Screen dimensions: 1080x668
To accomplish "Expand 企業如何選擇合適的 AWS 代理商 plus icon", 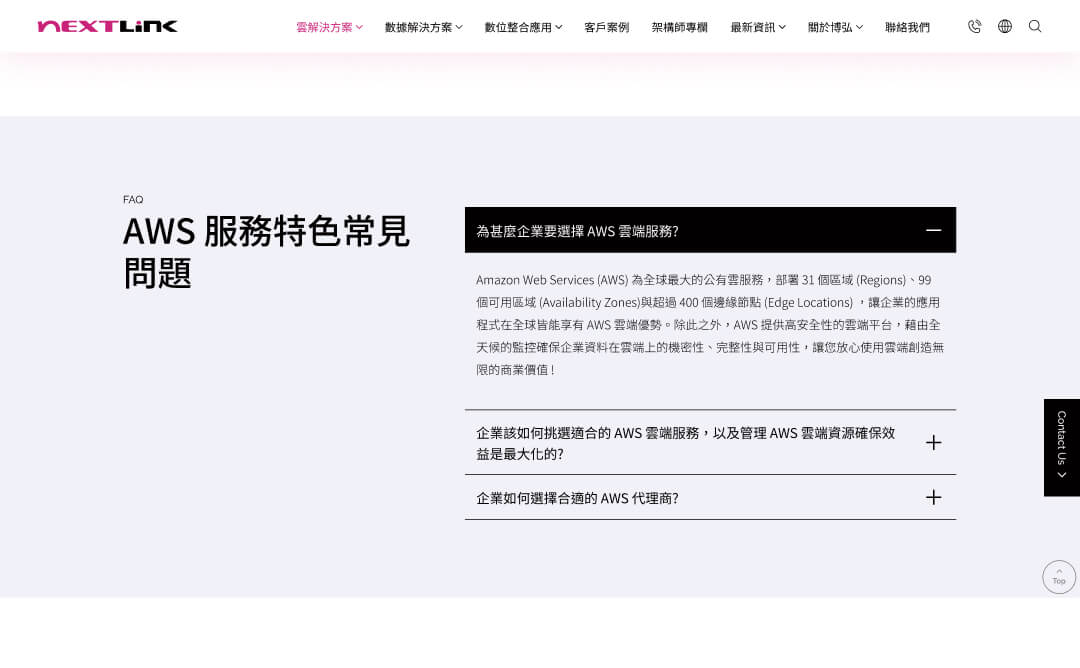I will coord(933,497).
